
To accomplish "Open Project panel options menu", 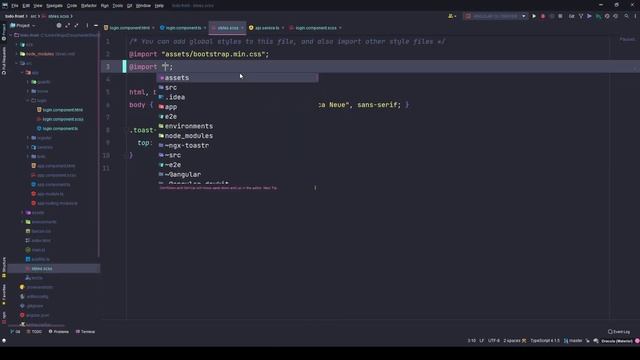I will click(87, 25).
